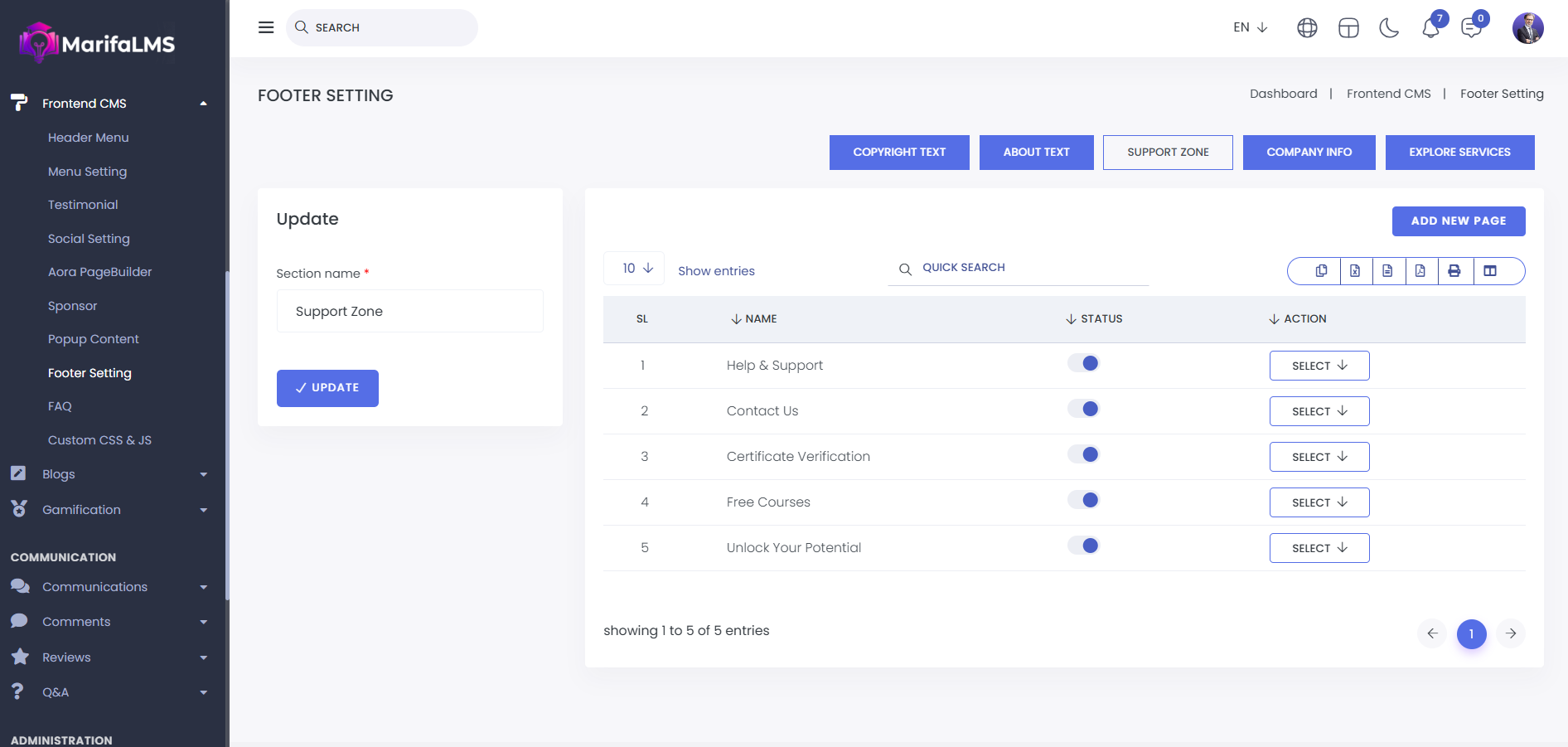Click the hamburger menu icon
The height and width of the screenshot is (747, 1568).
pyautogui.click(x=266, y=27)
